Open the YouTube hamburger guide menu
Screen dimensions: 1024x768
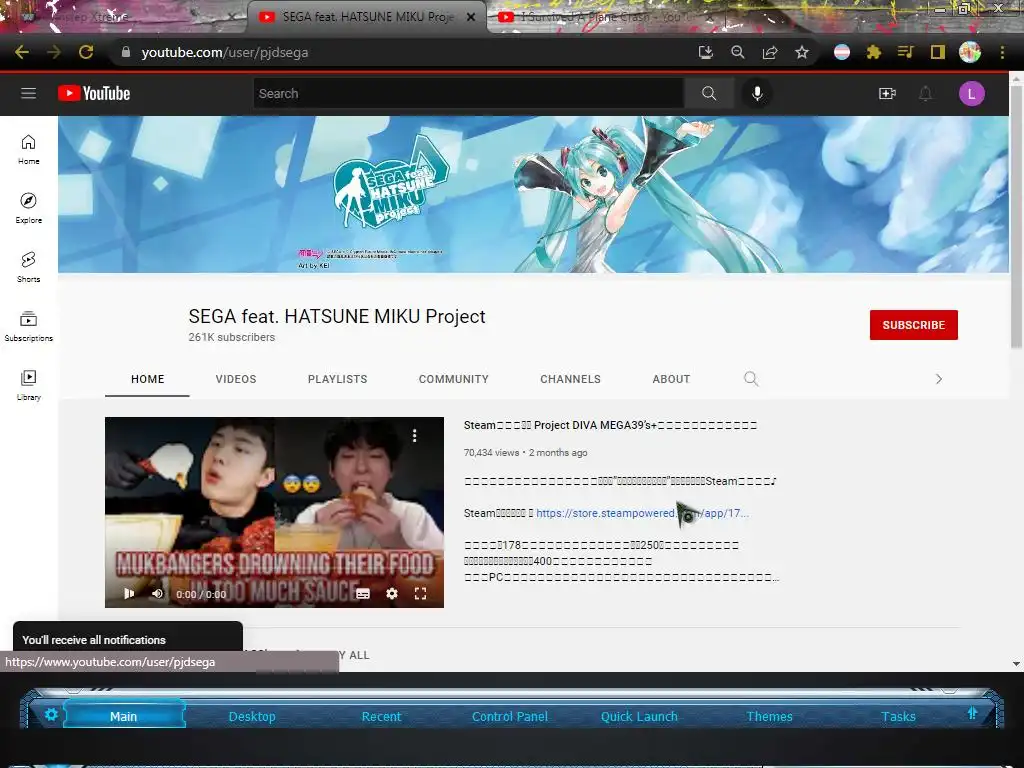(28, 93)
